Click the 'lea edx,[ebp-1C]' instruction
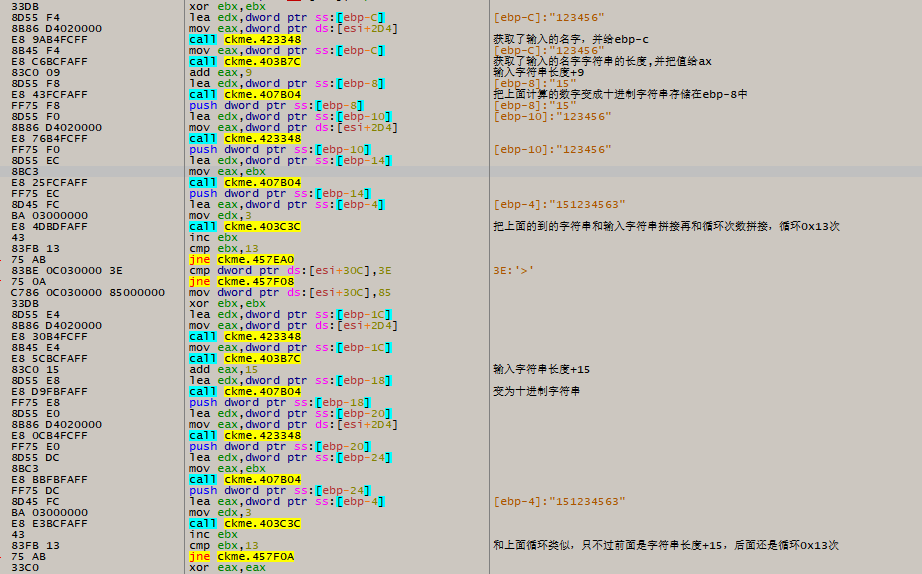The image size is (922, 574). click(x=290, y=315)
